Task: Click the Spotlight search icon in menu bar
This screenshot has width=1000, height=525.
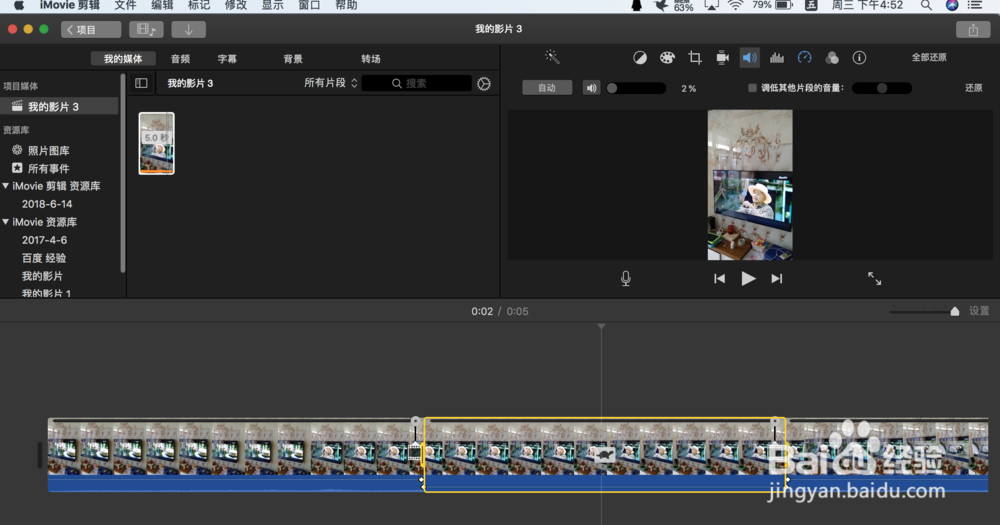Action: 926,5
